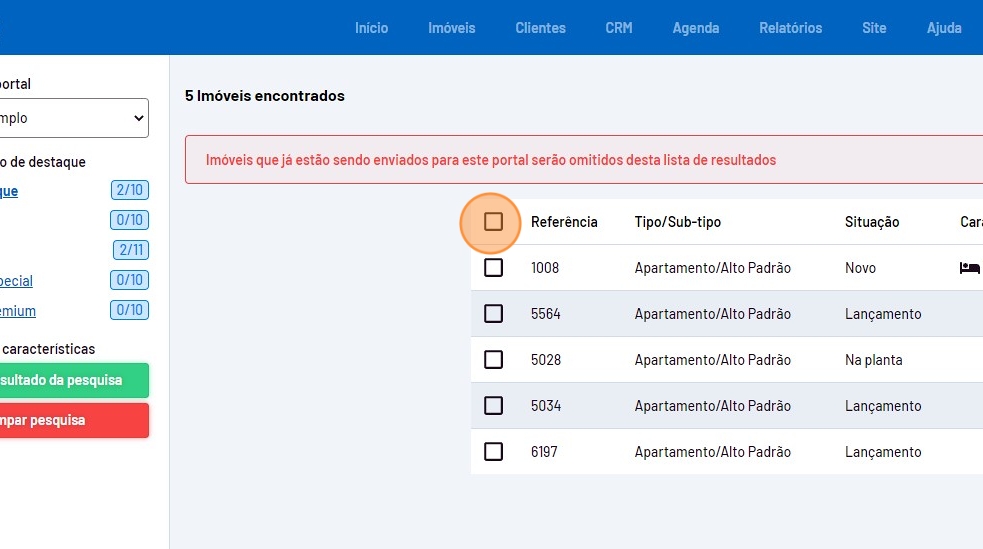Screen dimensions: 983x549
Task: Click the bed icon in row 1008
Action: click(968, 268)
